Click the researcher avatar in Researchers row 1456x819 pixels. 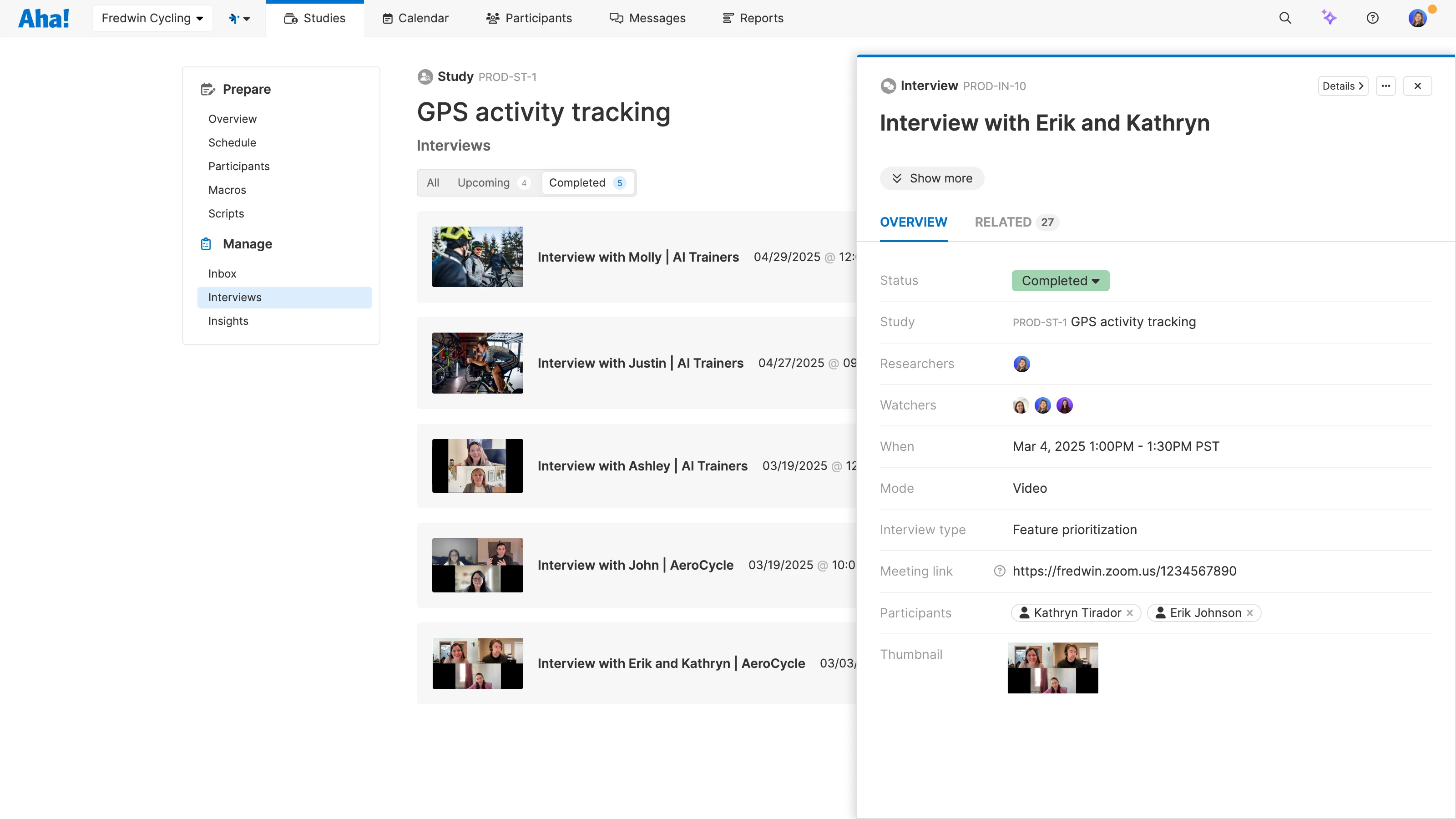coord(1021,364)
